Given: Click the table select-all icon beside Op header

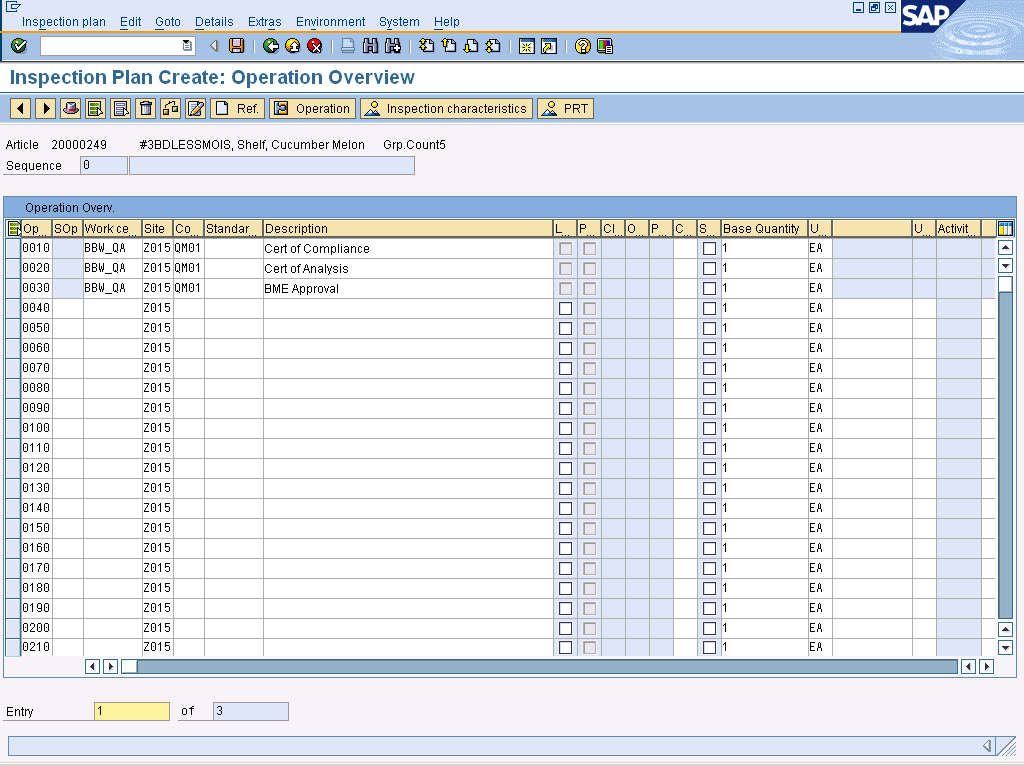Looking at the screenshot, I should [13, 229].
